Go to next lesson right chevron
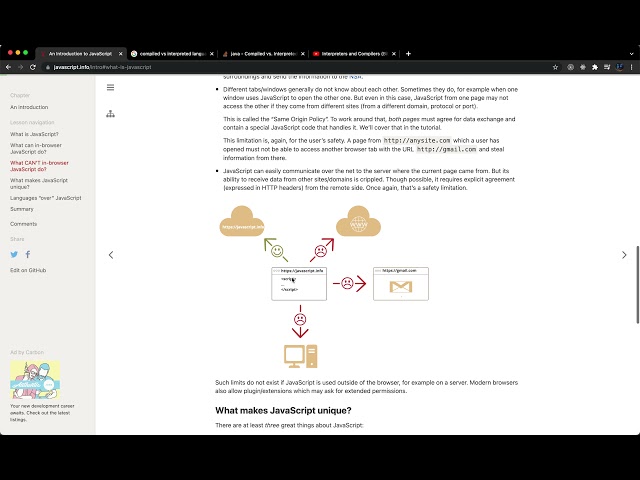 (x=624, y=255)
